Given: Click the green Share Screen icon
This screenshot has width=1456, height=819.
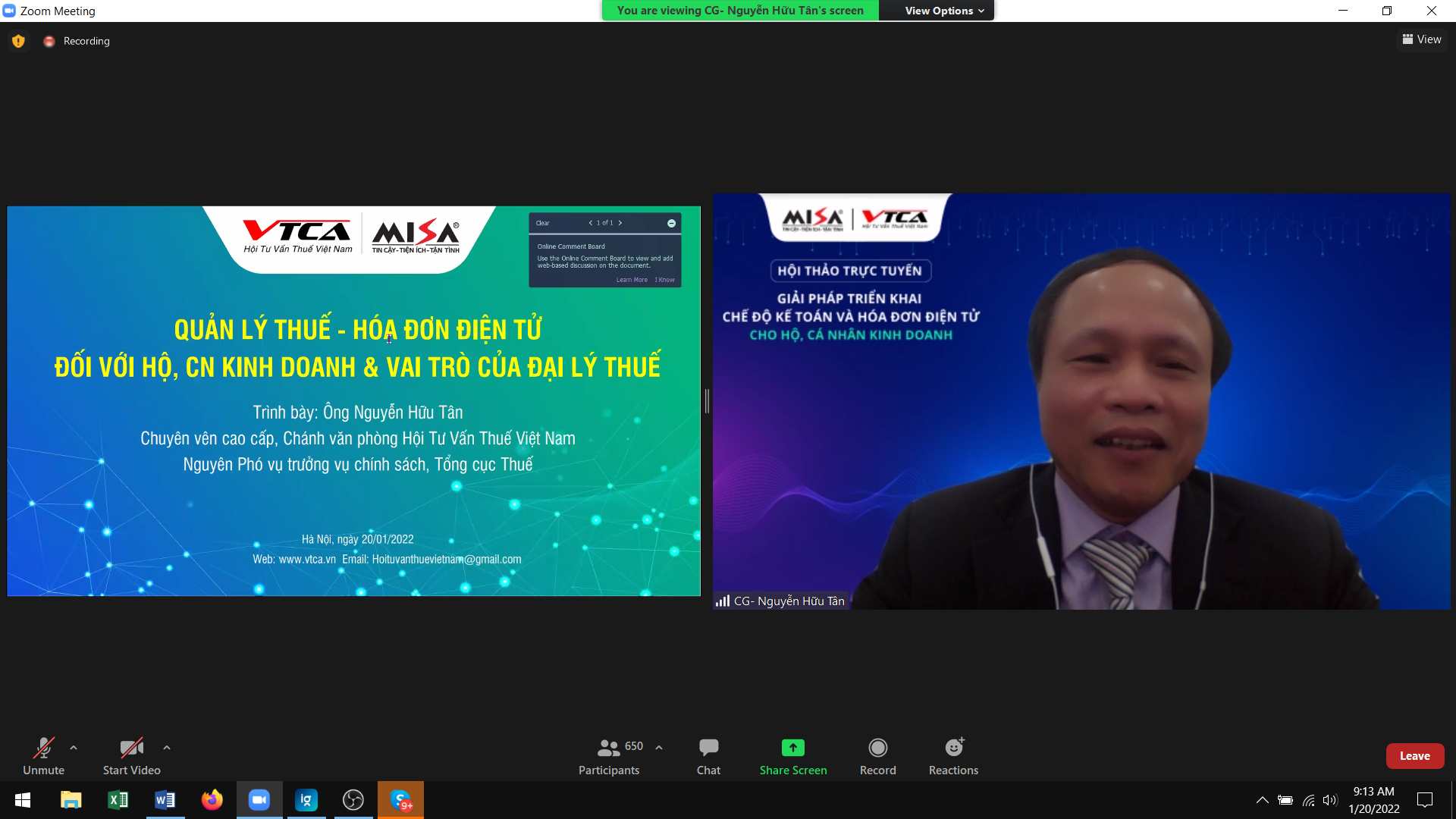Looking at the screenshot, I should click(792, 748).
